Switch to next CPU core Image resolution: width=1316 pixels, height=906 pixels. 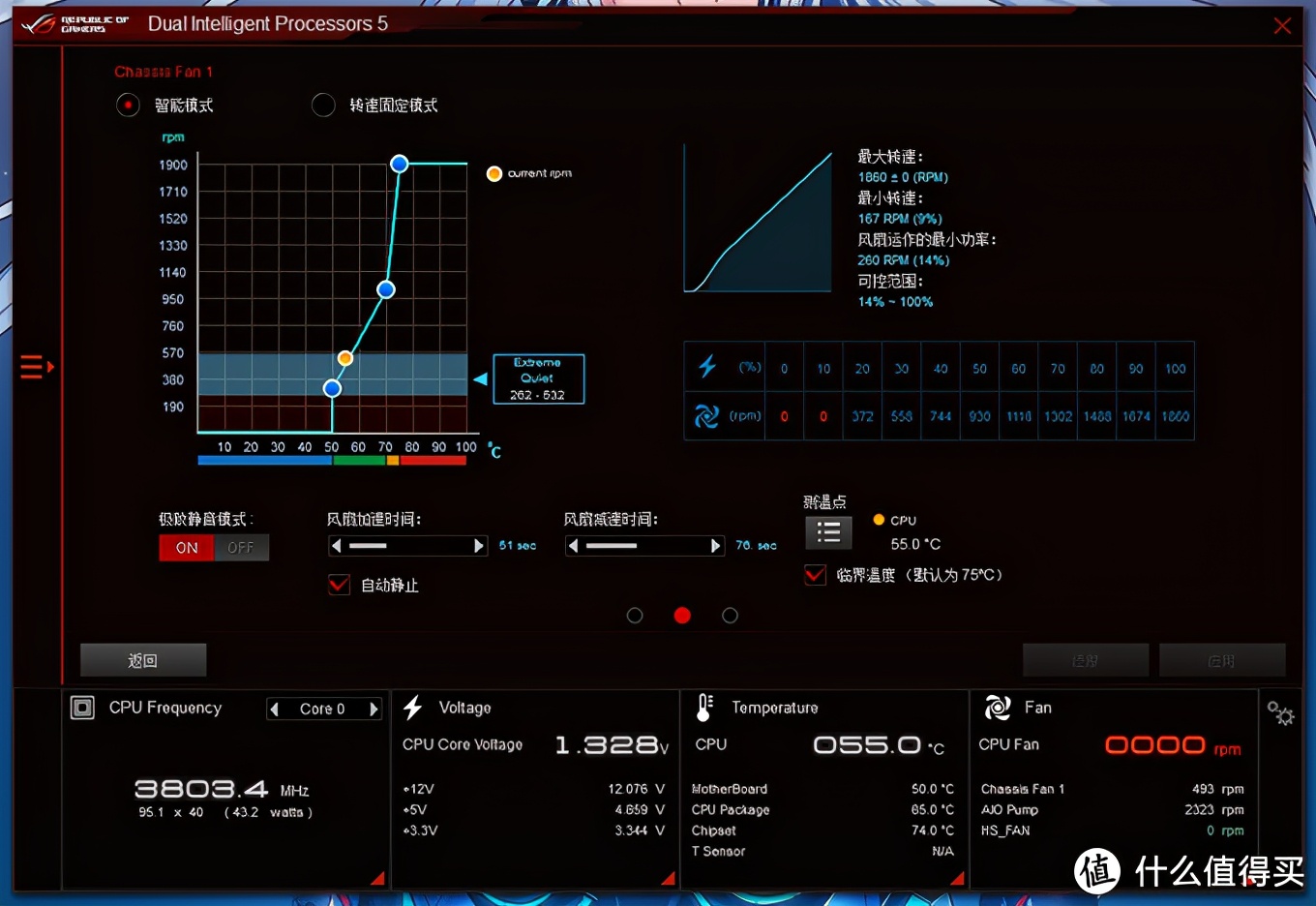tap(374, 710)
